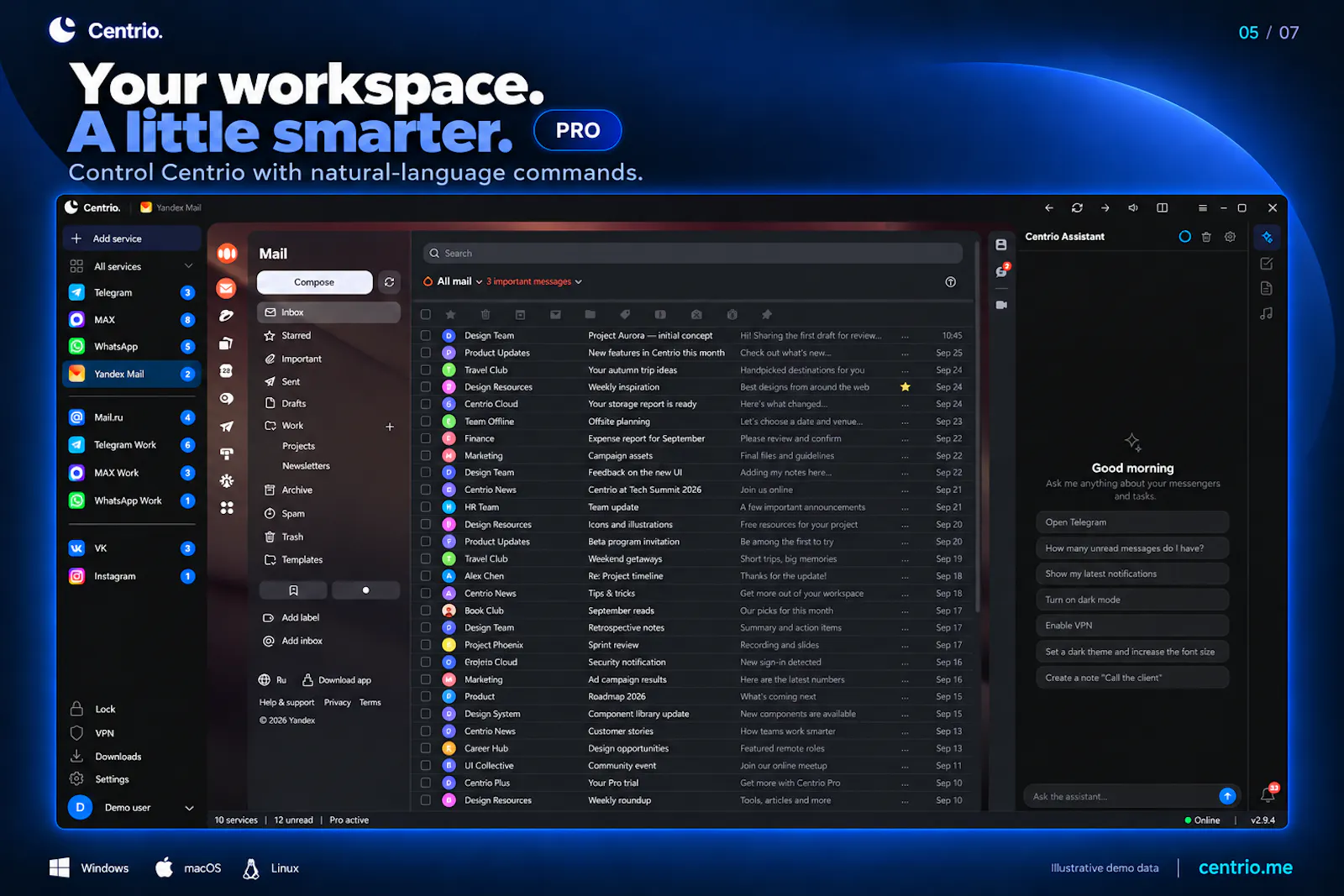This screenshot has width=1344, height=896.
Task: Expand the 3 important messages dropdown
Action: point(534,281)
